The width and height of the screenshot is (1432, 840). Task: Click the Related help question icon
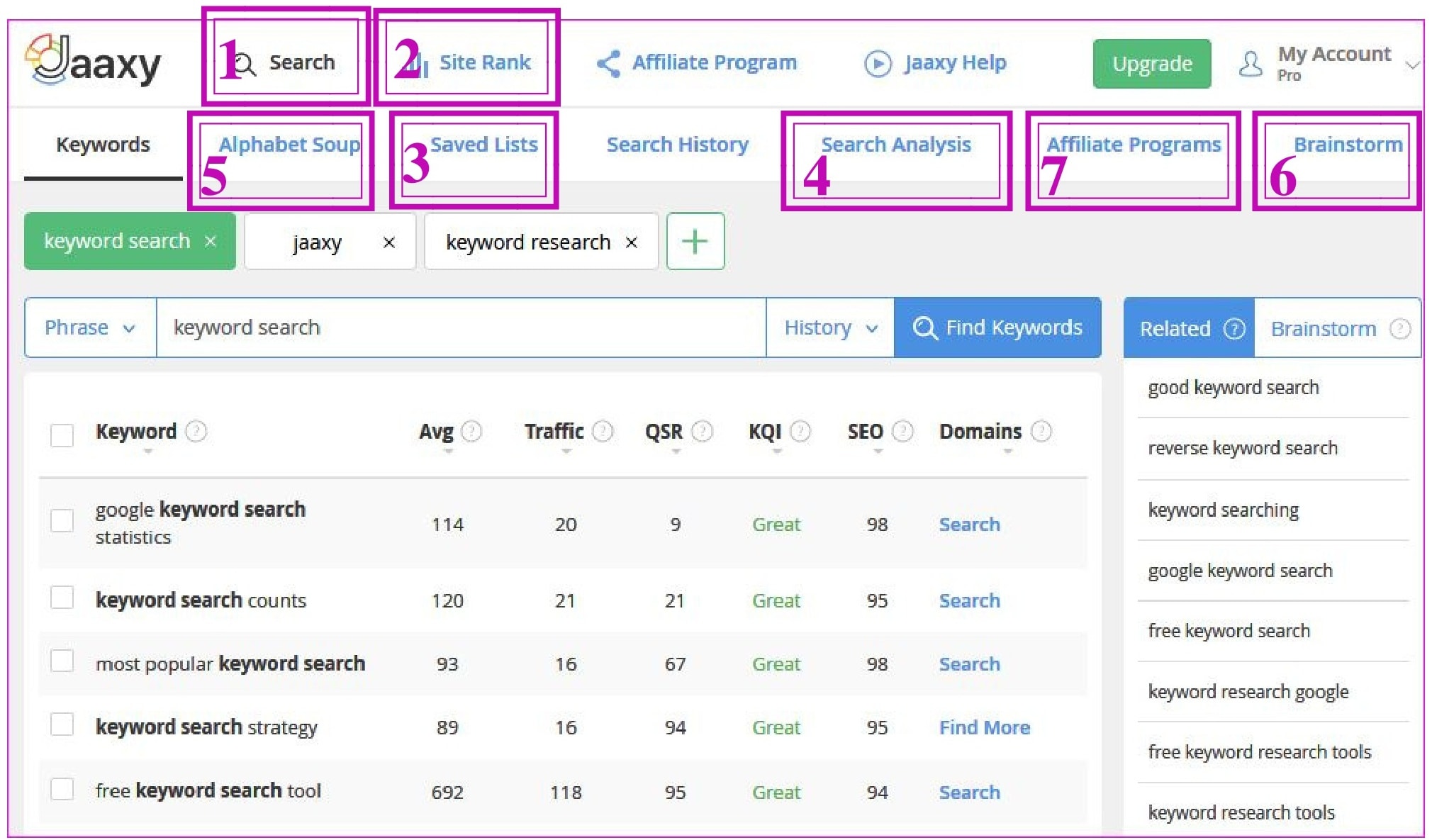[1234, 329]
